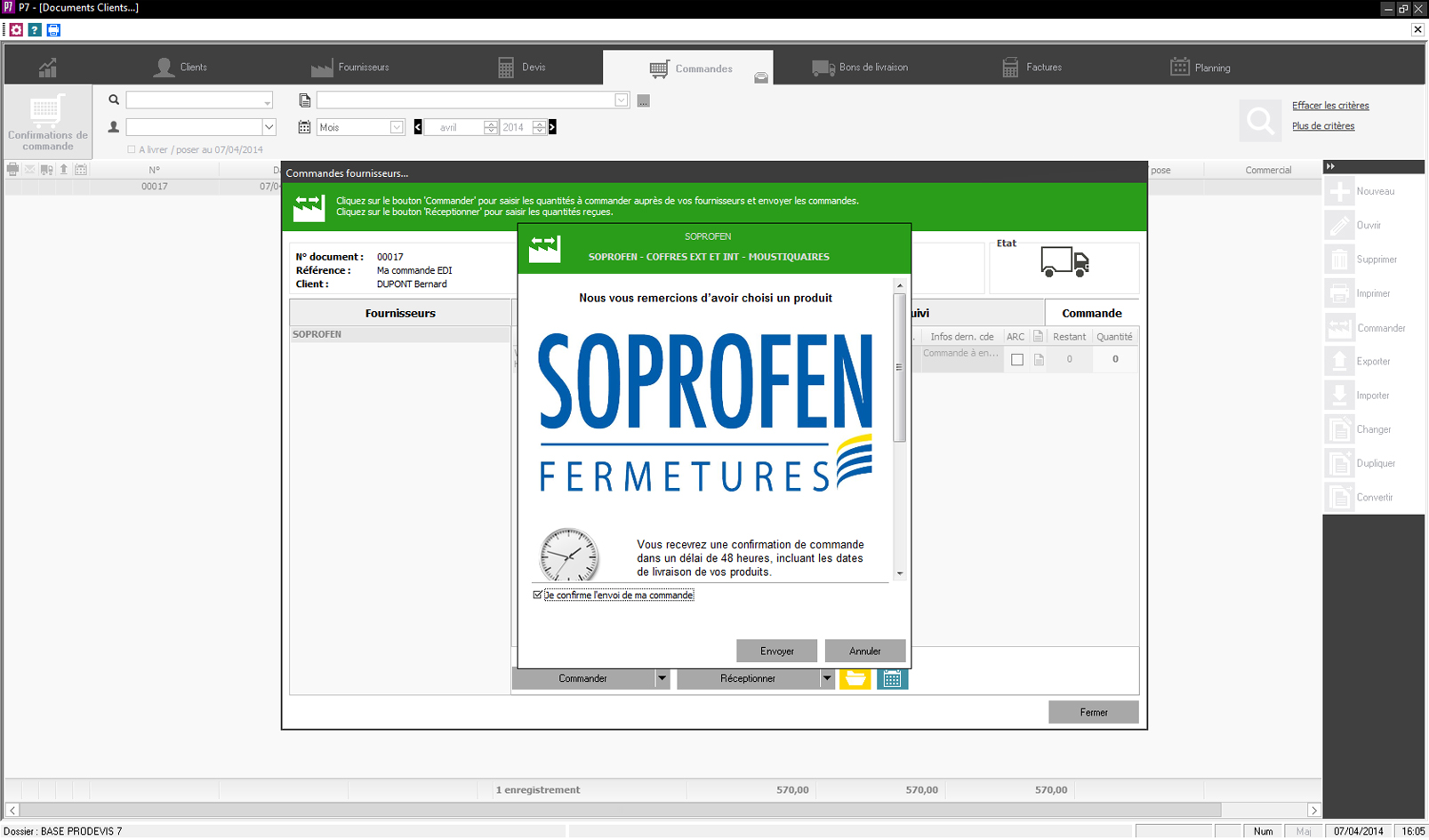1429x840 pixels.
Task: Open the statistics chart tab icon
Action: (x=47, y=68)
